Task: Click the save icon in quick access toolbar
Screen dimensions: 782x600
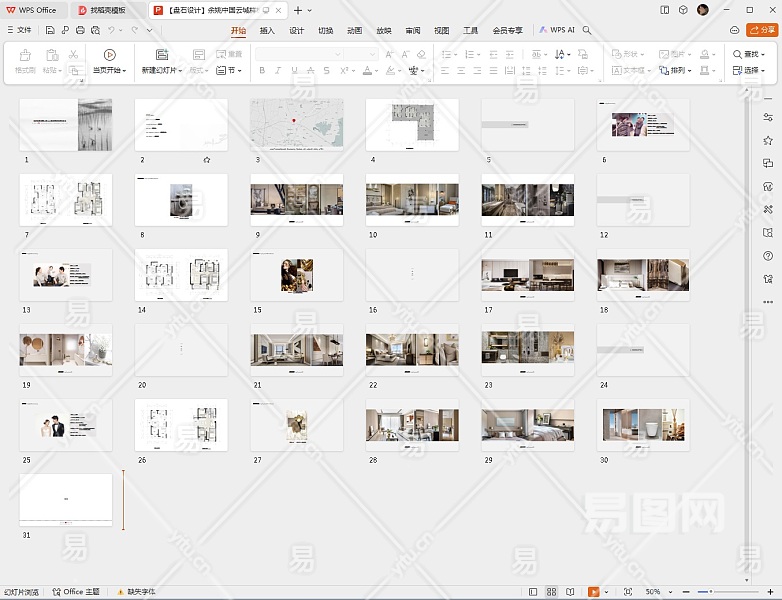Action: pos(51,30)
